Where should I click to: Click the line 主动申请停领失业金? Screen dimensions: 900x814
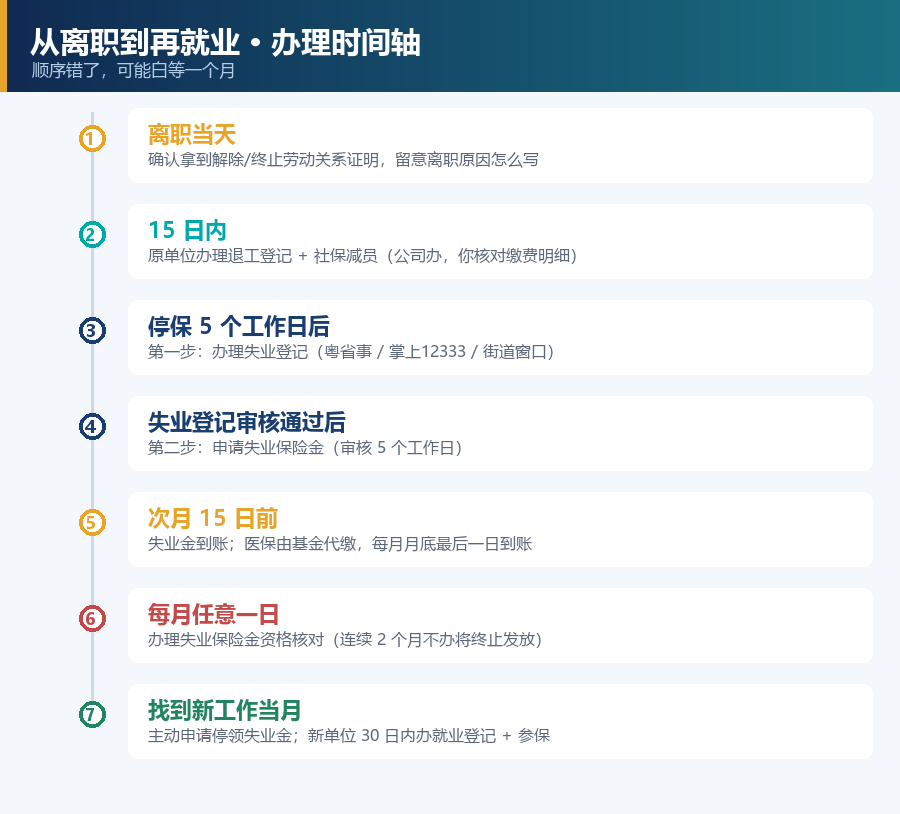click(x=349, y=735)
